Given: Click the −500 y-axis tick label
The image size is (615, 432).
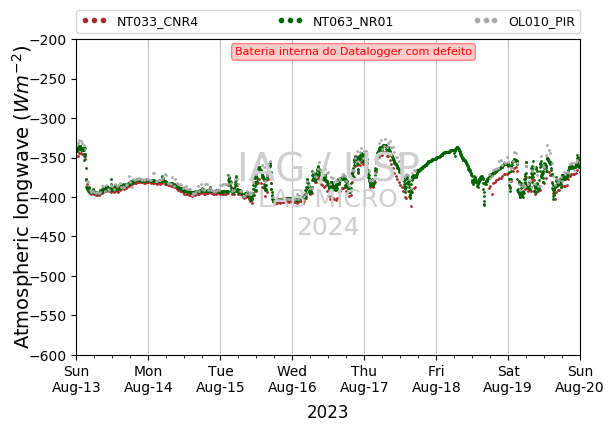Looking at the screenshot, I should tap(48, 277).
